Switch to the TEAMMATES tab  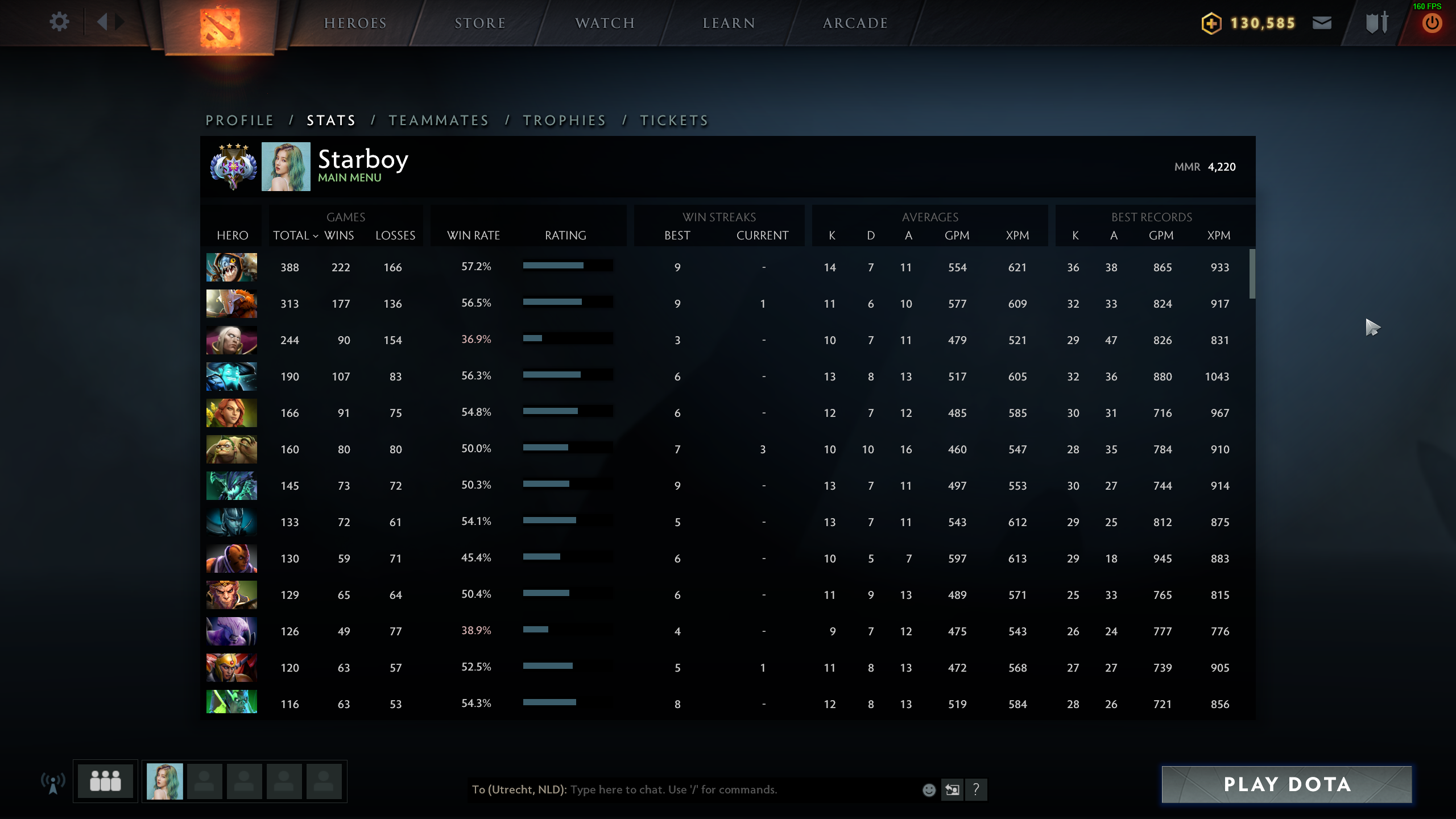pos(439,121)
